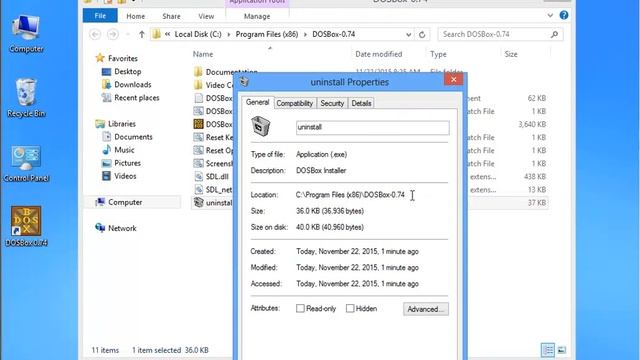Close the uninstall Properties dialog
The height and width of the screenshot is (360, 640).
pos(453,79)
